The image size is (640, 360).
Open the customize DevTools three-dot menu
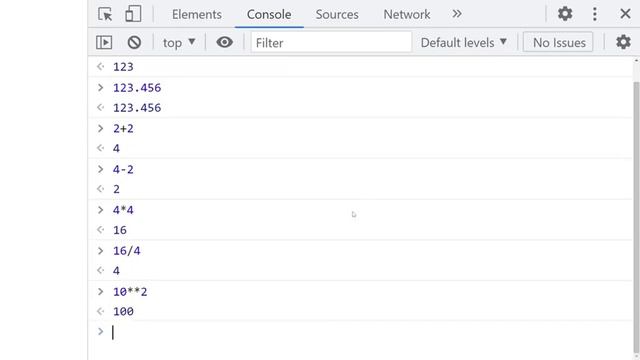click(x=595, y=14)
